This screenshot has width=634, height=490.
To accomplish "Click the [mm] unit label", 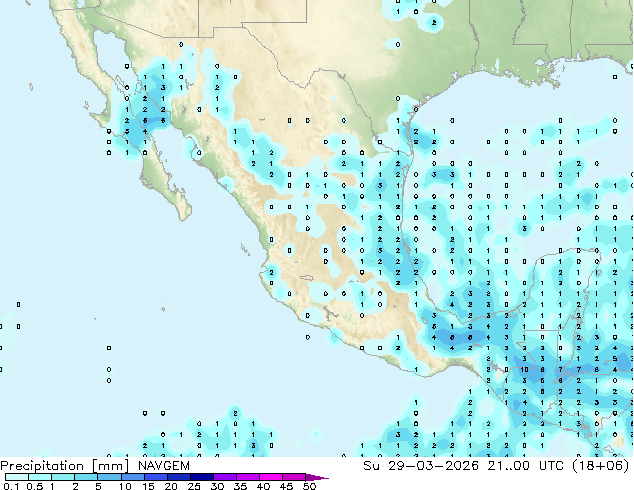I will pyautogui.click(x=110, y=466).
